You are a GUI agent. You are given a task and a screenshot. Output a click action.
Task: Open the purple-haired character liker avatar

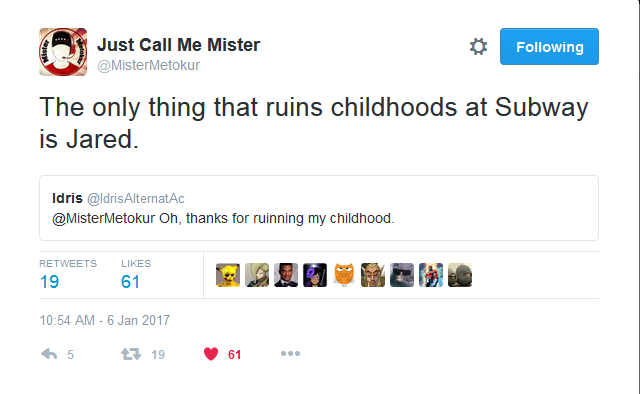click(x=315, y=275)
